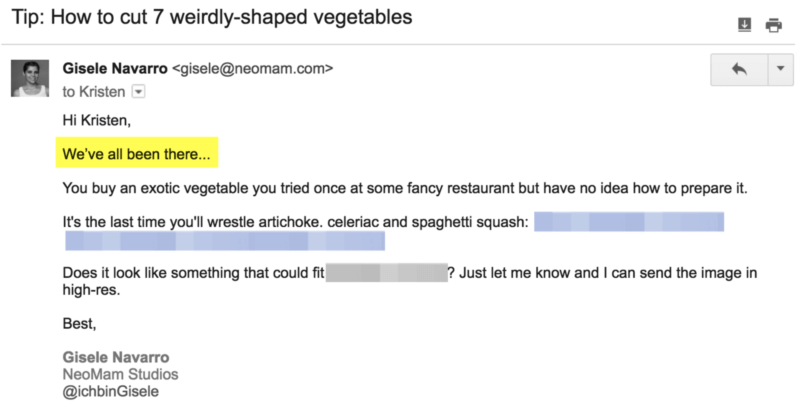Open the more options dropdown beside reply

[779, 69]
